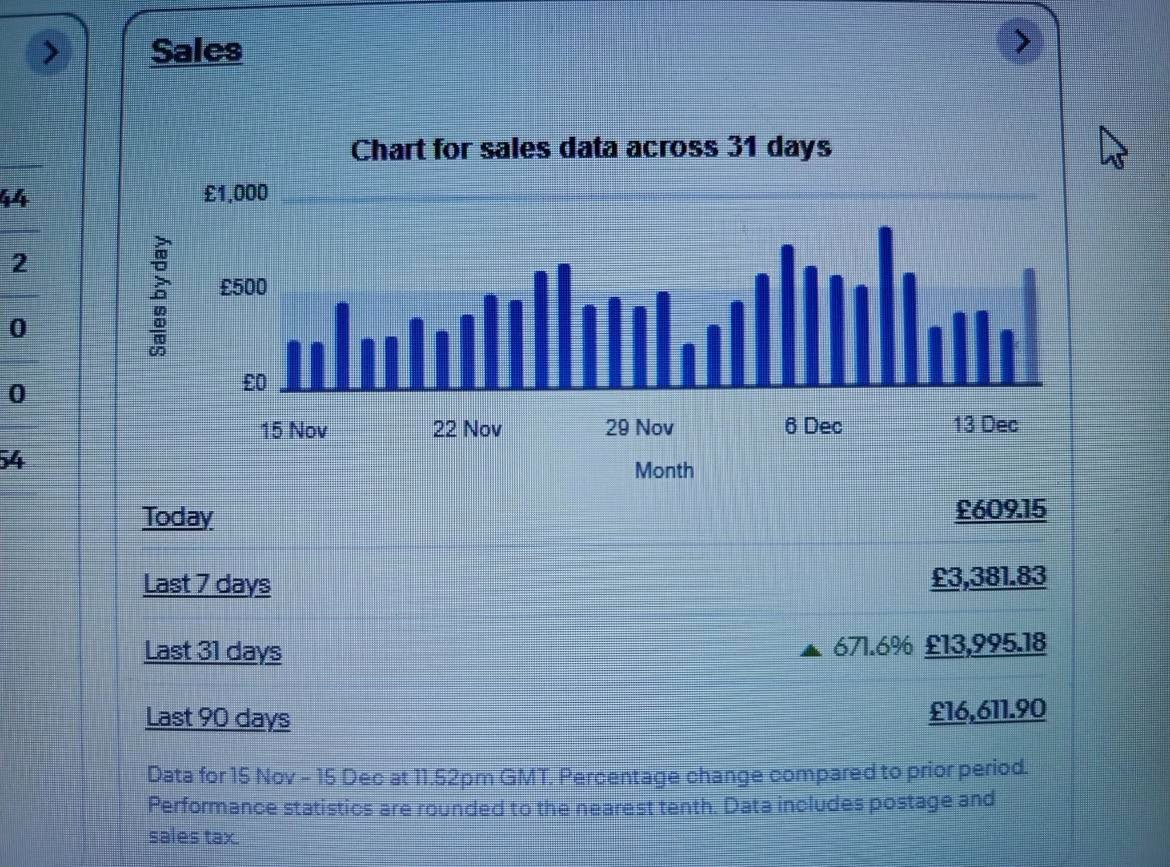
Task: Open the Today sales link
Action: click(x=178, y=517)
